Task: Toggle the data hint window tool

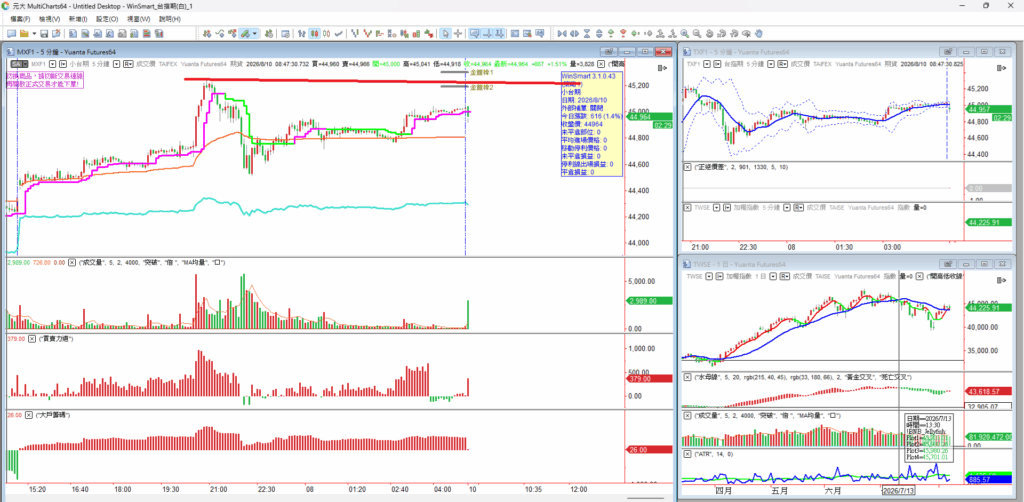Action: [x=475, y=33]
